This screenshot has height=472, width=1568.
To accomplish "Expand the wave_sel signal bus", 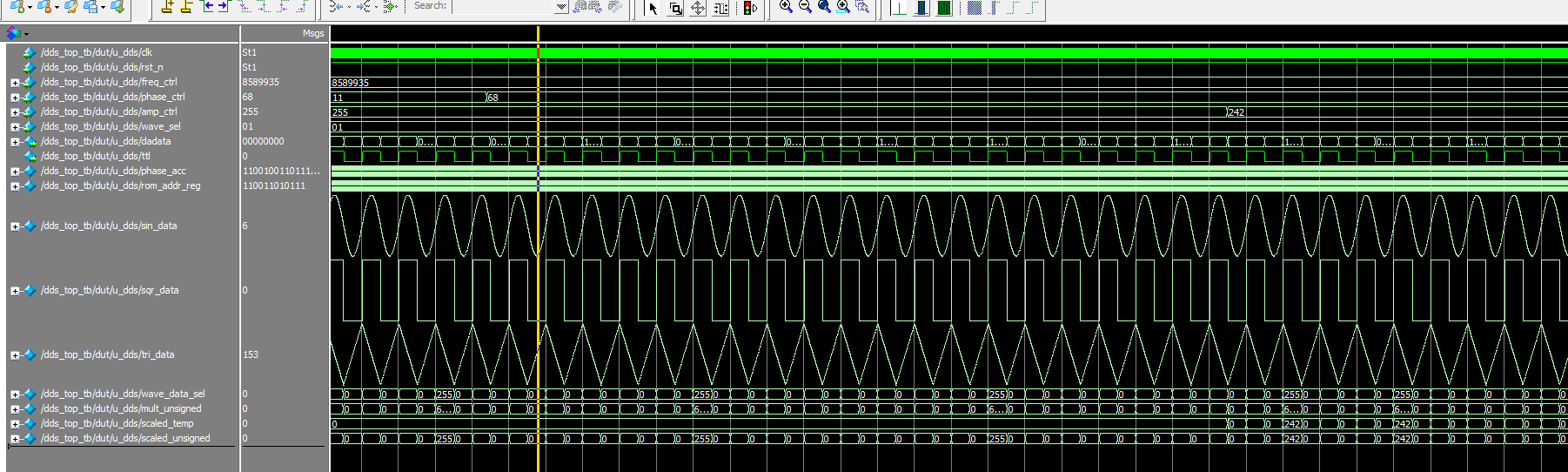I will [15, 127].
